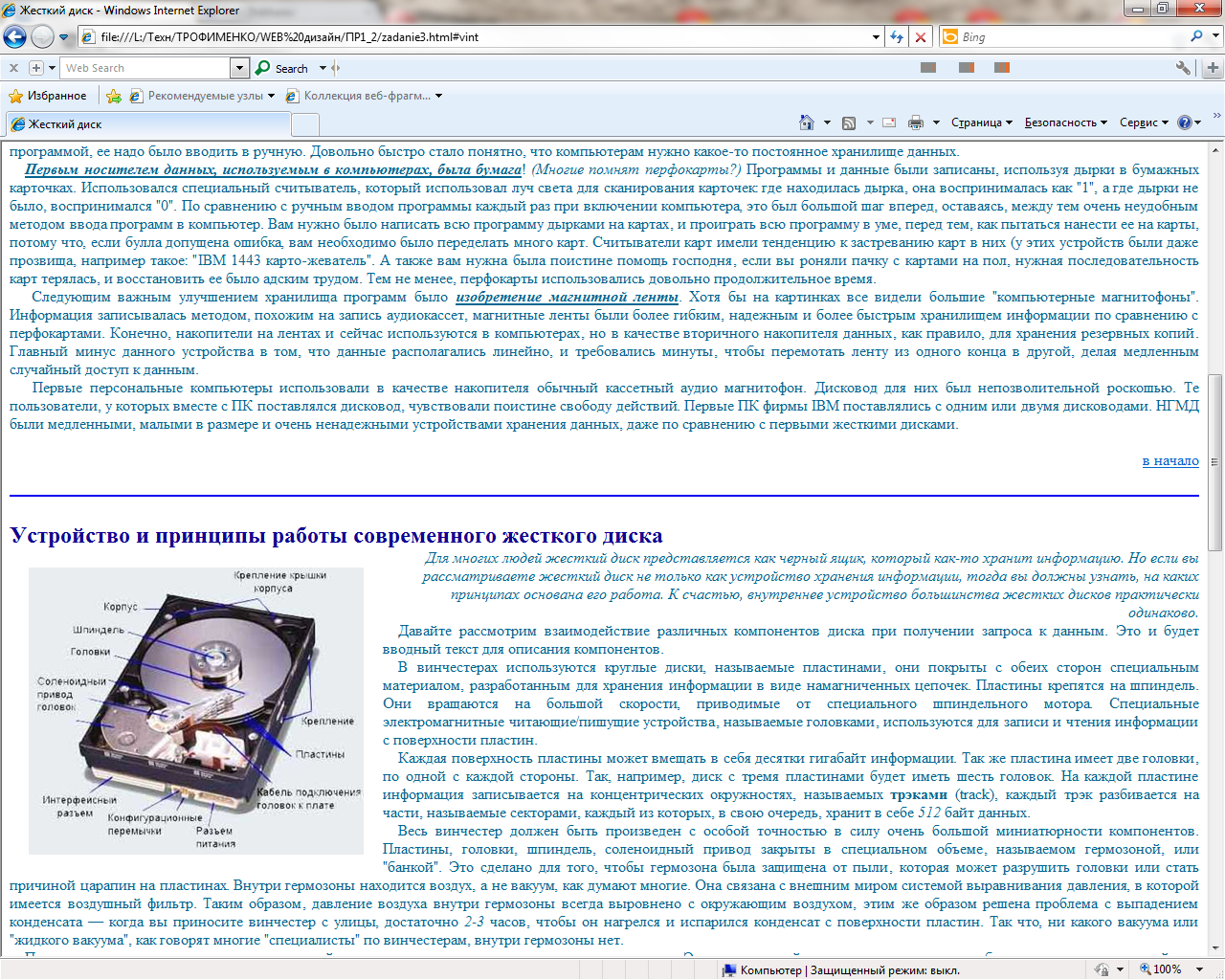This screenshot has height=980, width=1225.
Task: Select the Жесткий диск tab
Action: point(147,124)
